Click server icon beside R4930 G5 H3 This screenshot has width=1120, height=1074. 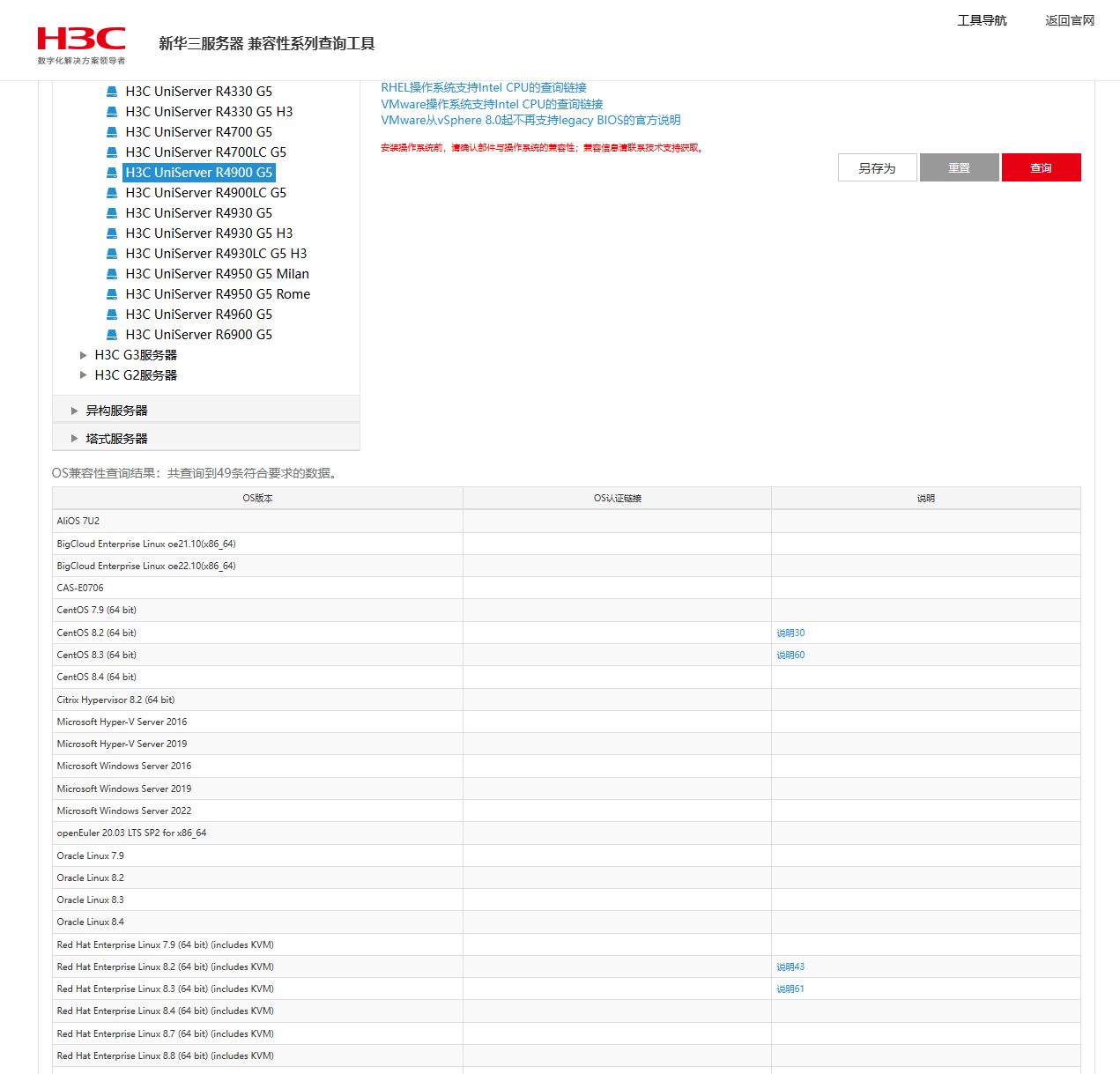pos(112,233)
